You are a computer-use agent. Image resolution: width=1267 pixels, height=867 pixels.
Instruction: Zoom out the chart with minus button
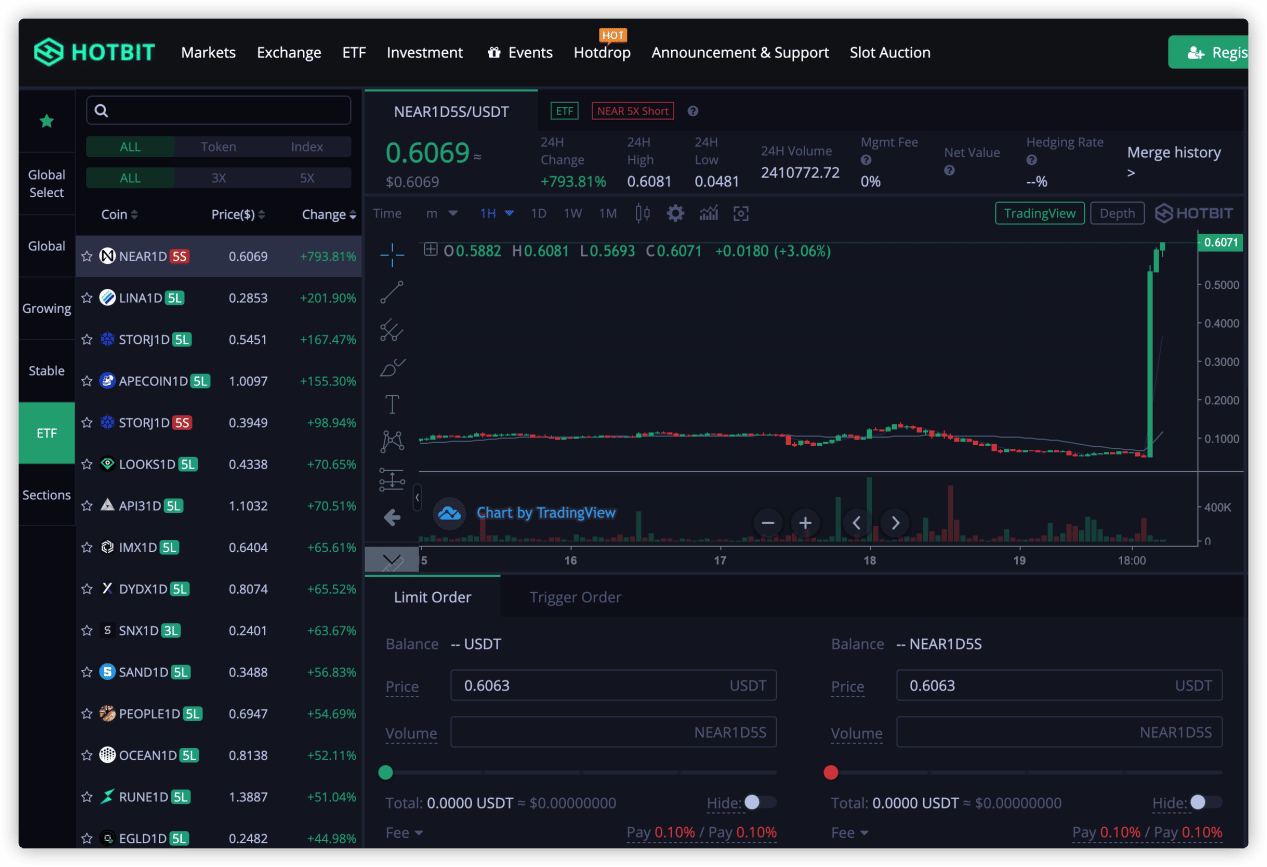pyautogui.click(x=768, y=522)
